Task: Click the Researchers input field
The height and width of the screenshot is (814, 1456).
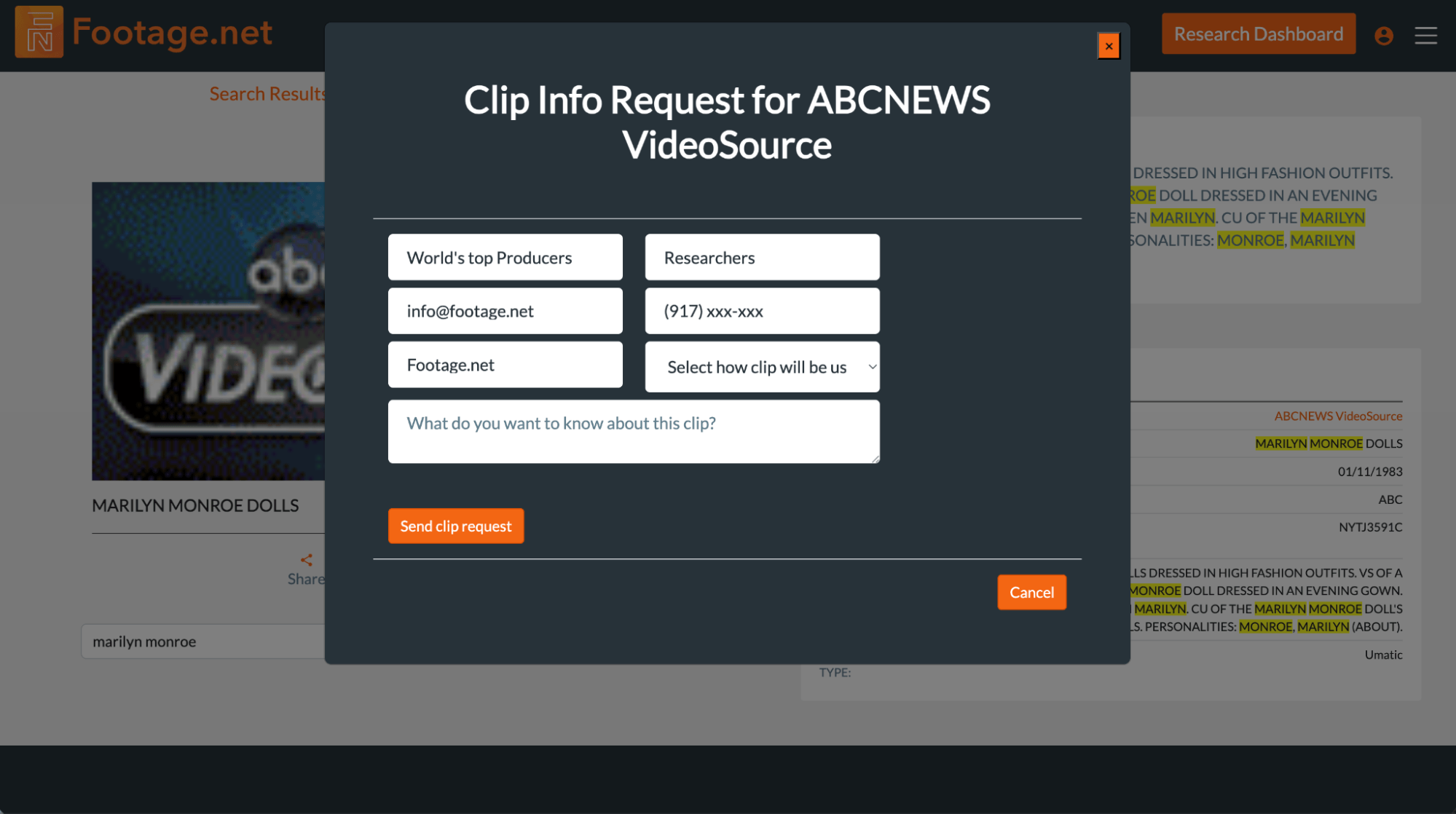Action: coord(762,257)
